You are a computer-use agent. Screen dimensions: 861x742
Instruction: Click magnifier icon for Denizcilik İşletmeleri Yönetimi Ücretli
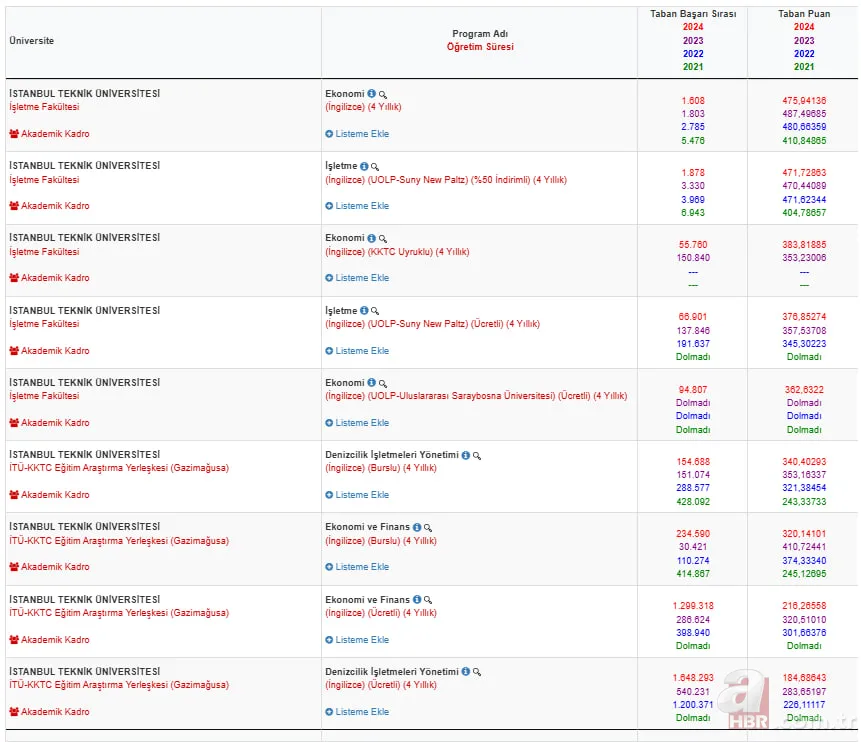(x=477, y=672)
